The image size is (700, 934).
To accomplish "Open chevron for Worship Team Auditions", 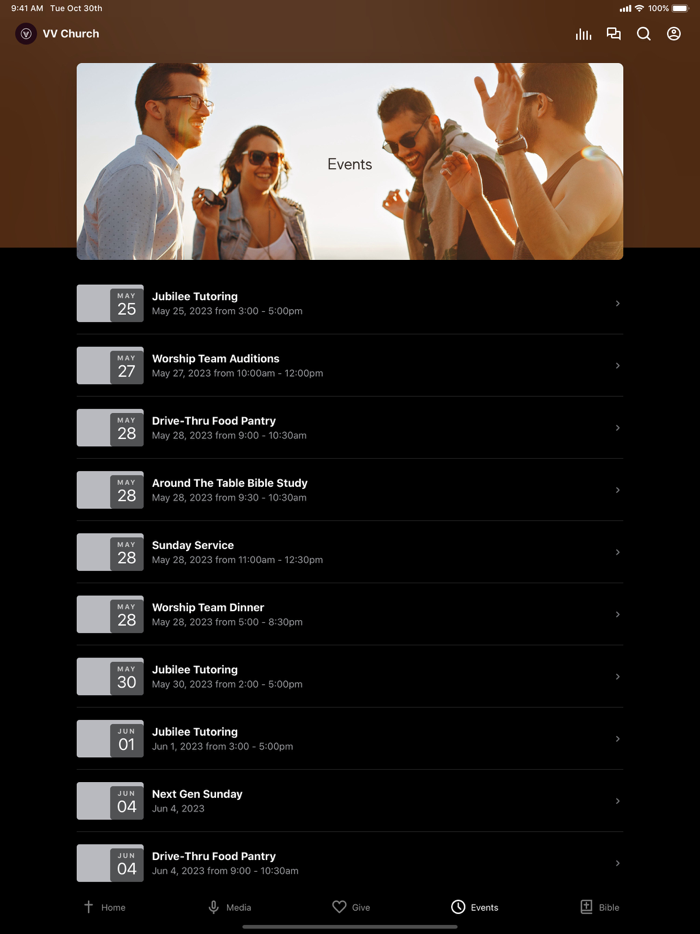I will tap(618, 365).
